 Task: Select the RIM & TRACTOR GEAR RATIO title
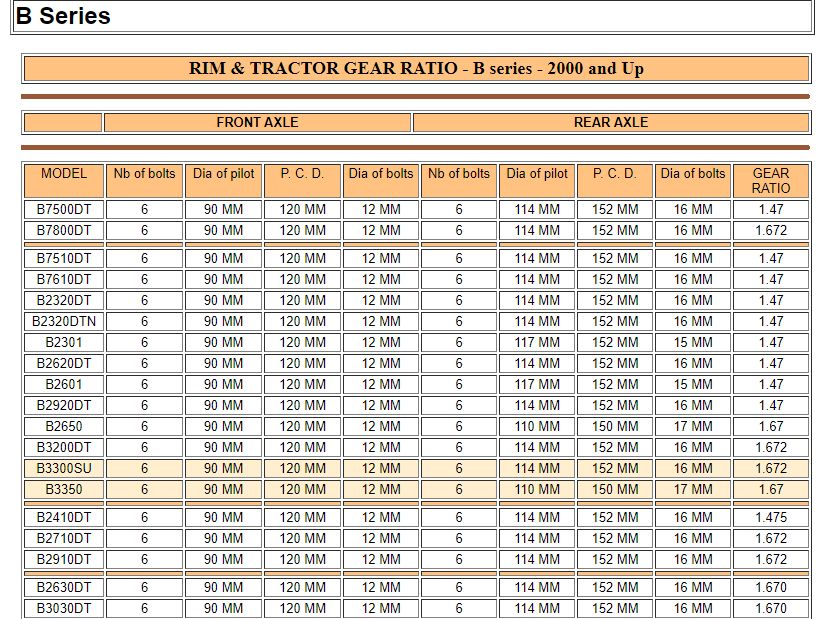click(416, 69)
